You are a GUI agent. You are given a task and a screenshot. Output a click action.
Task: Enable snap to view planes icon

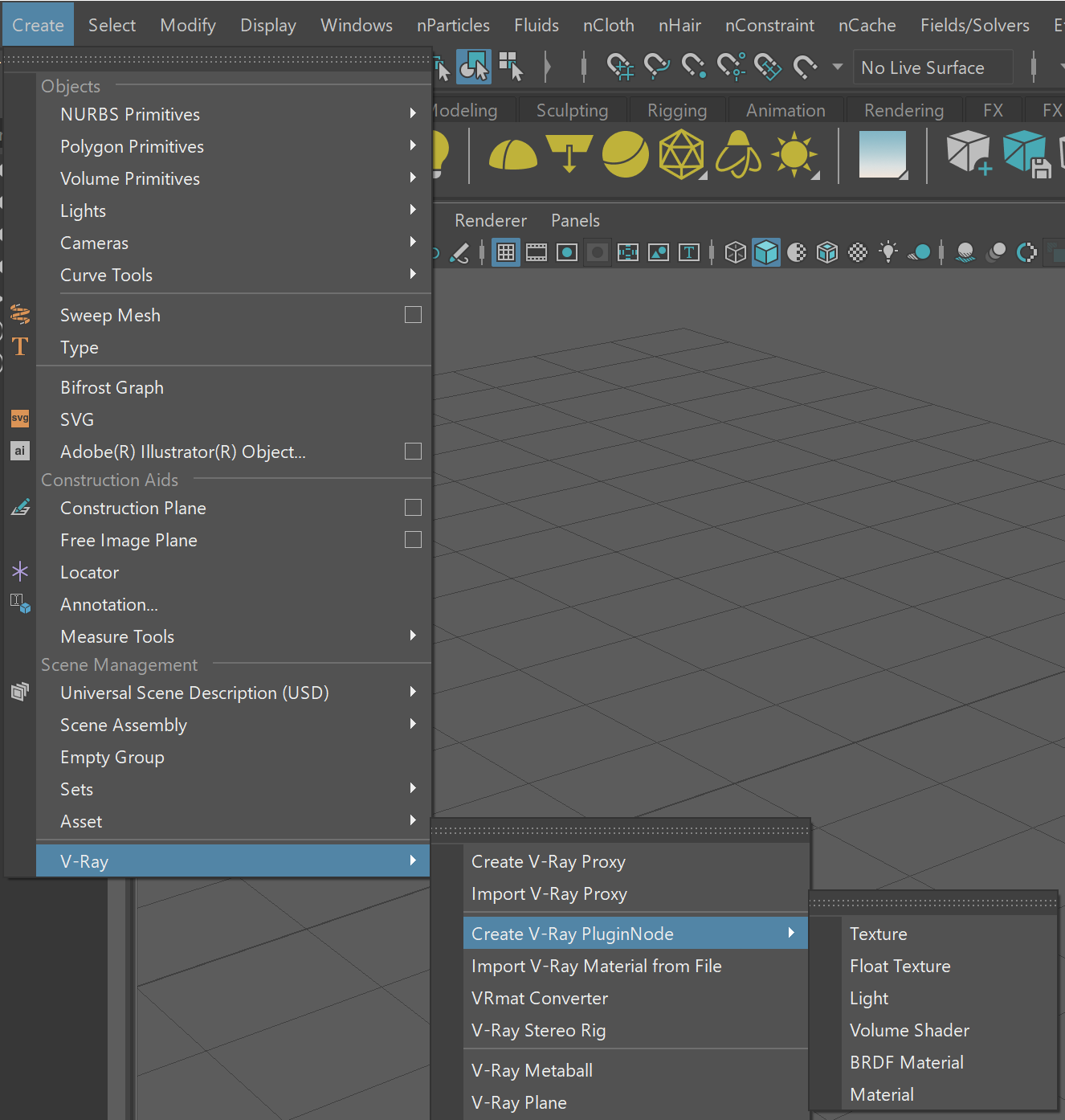(768, 67)
